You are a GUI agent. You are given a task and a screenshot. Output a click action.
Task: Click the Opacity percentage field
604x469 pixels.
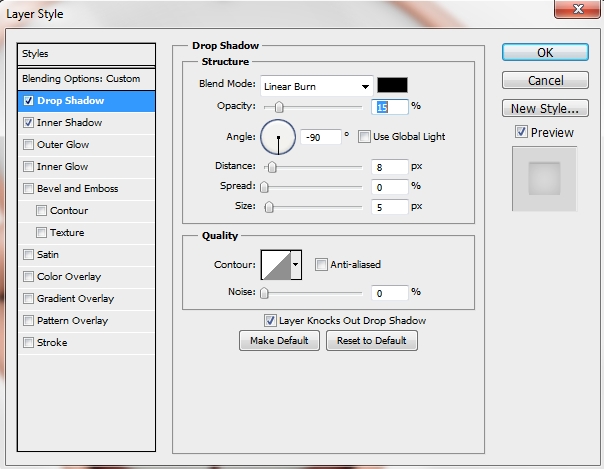(x=389, y=107)
